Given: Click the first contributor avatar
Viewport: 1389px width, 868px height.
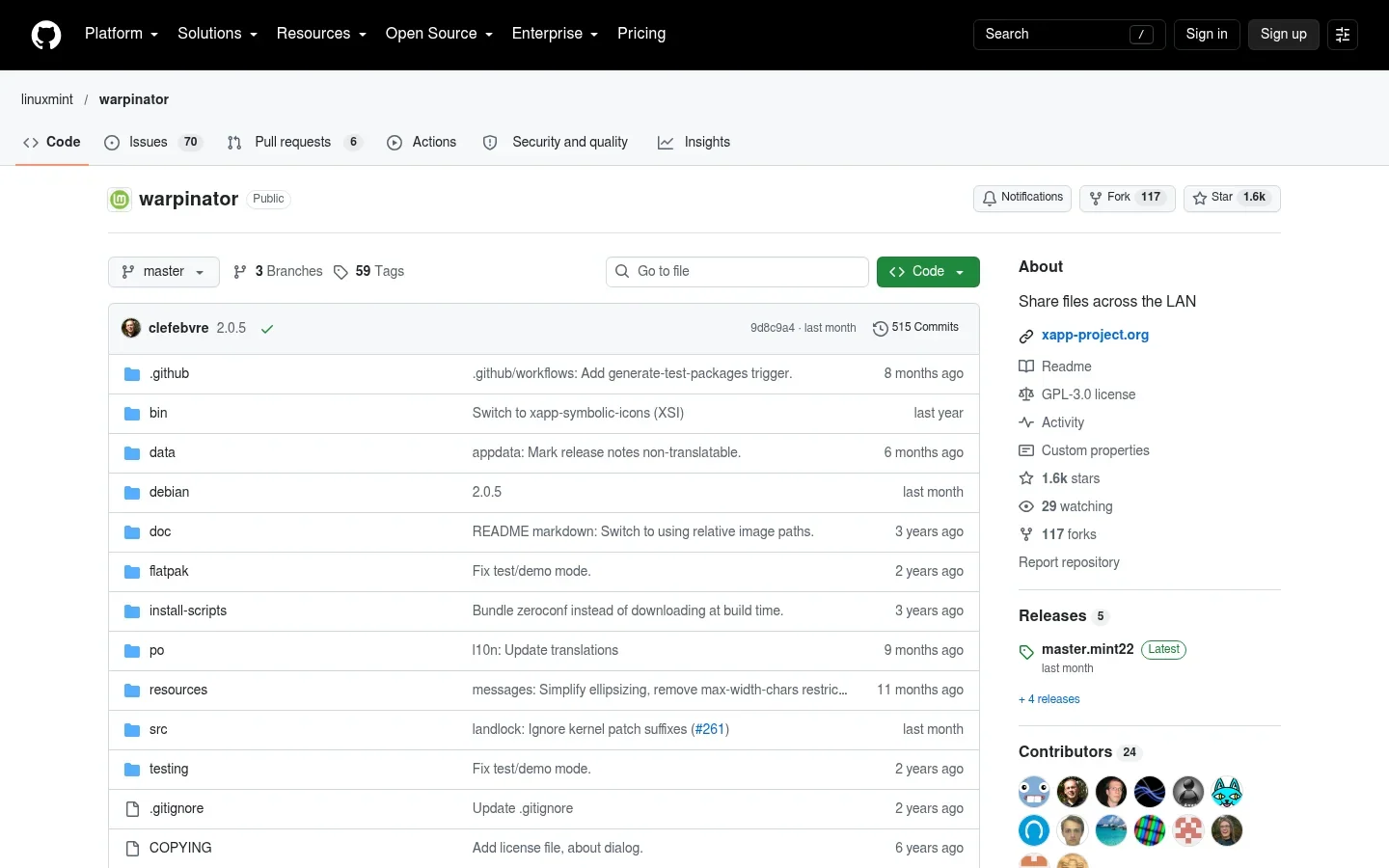Looking at the screenshot, I should coord(1034,792).
